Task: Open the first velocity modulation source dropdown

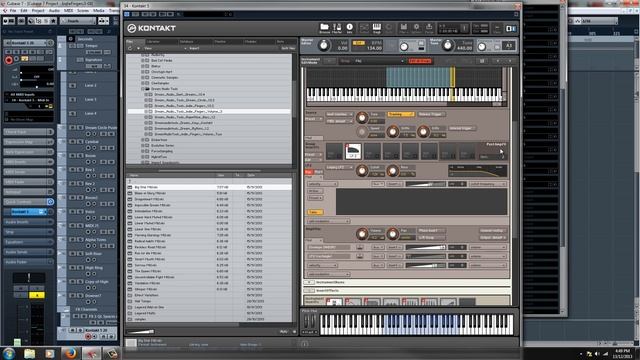Action: pos(322,184)
